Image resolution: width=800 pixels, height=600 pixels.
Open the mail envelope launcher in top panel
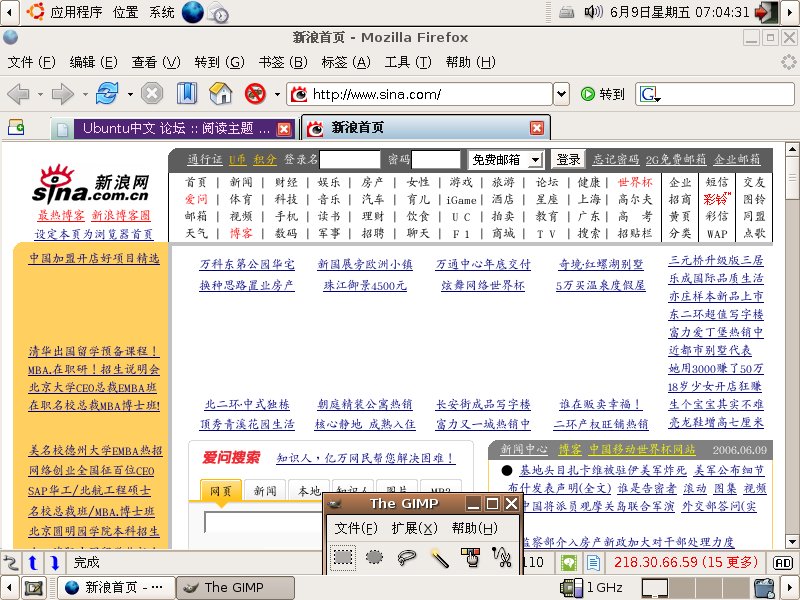pos(218,13)
